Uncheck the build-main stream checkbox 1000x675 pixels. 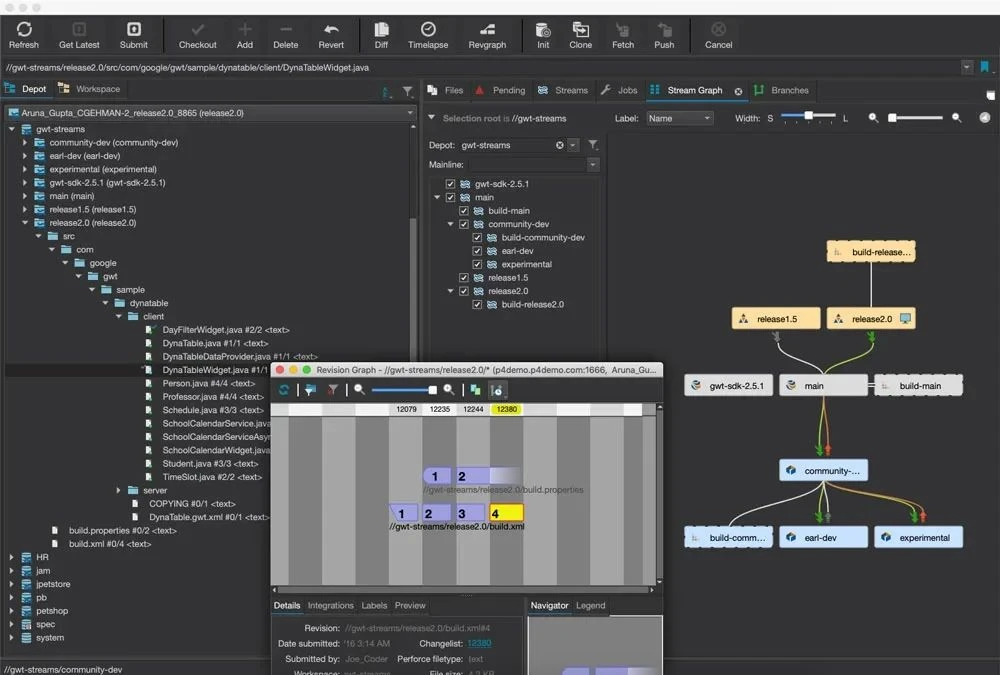(x=464, y=211)
